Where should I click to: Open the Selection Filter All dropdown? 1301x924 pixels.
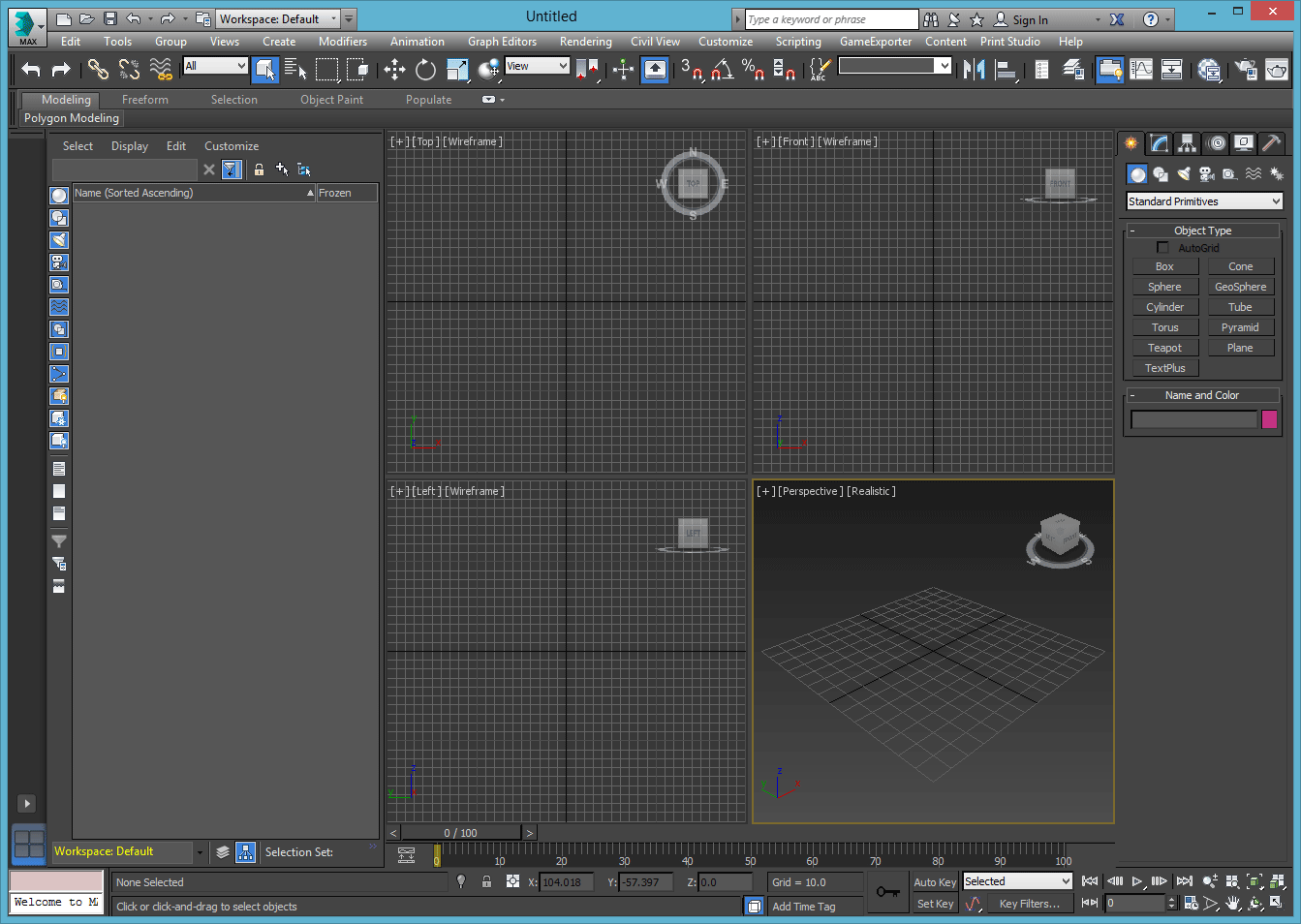(215, 66)
